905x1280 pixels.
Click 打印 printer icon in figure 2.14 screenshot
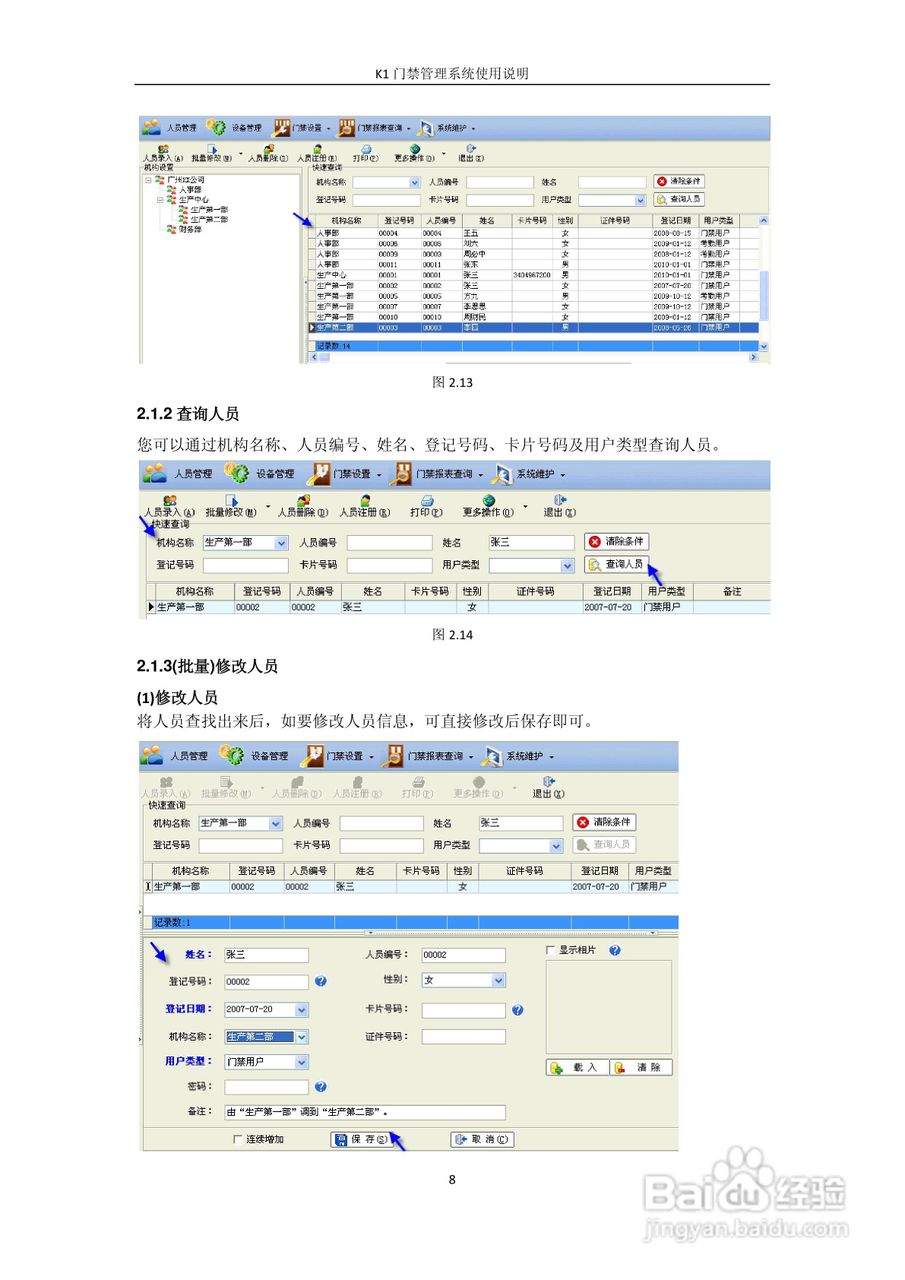click(427, 500)
